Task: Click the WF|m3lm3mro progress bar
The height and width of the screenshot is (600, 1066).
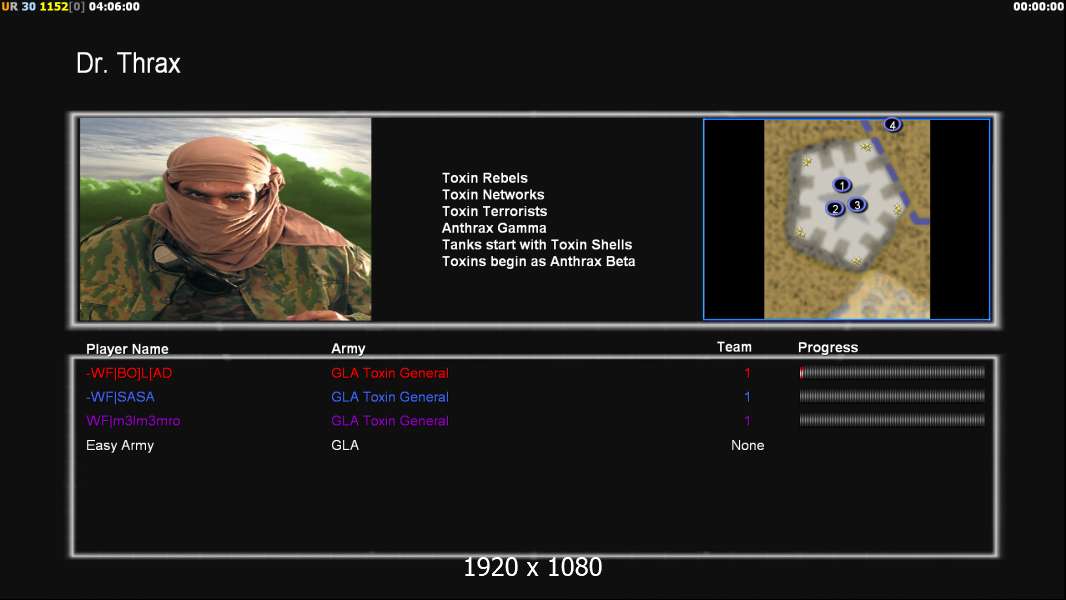Action: click(892, 420)
